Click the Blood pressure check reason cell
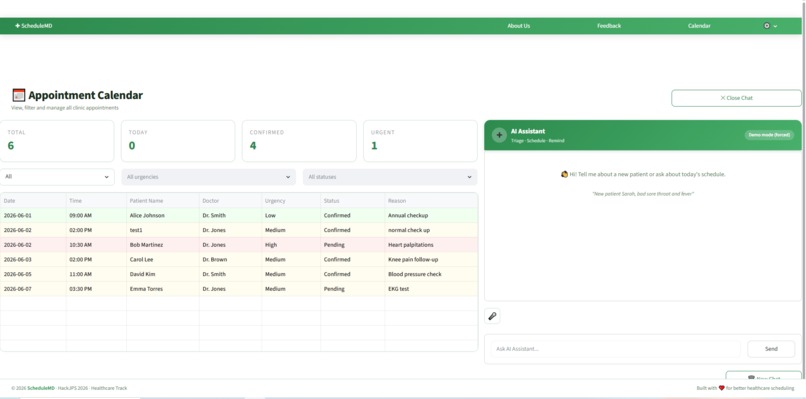This screenshot has height=399, width=806. (431, 274)
